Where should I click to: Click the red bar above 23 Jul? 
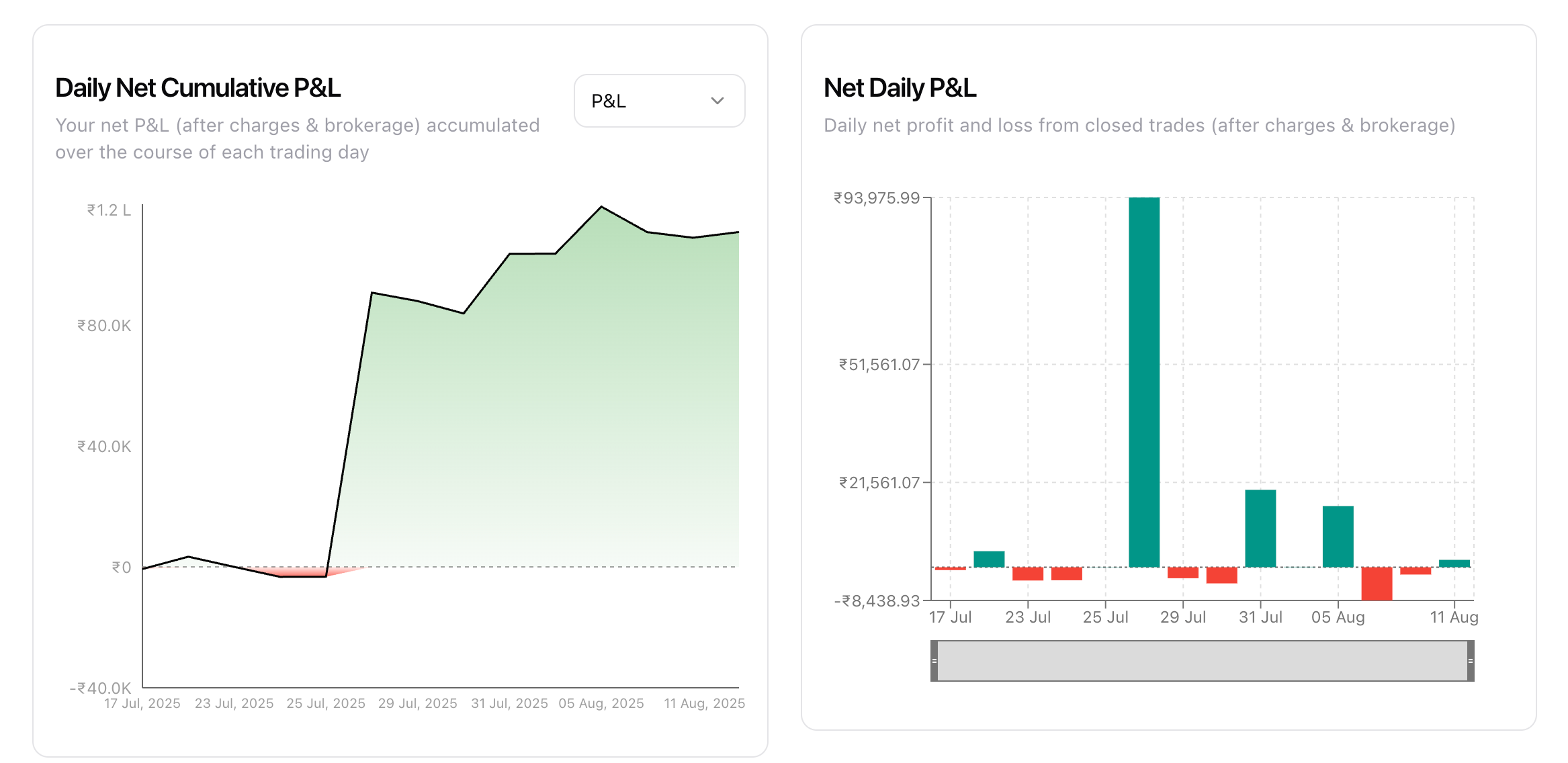pyautogui.click(x=1027, y=574)
